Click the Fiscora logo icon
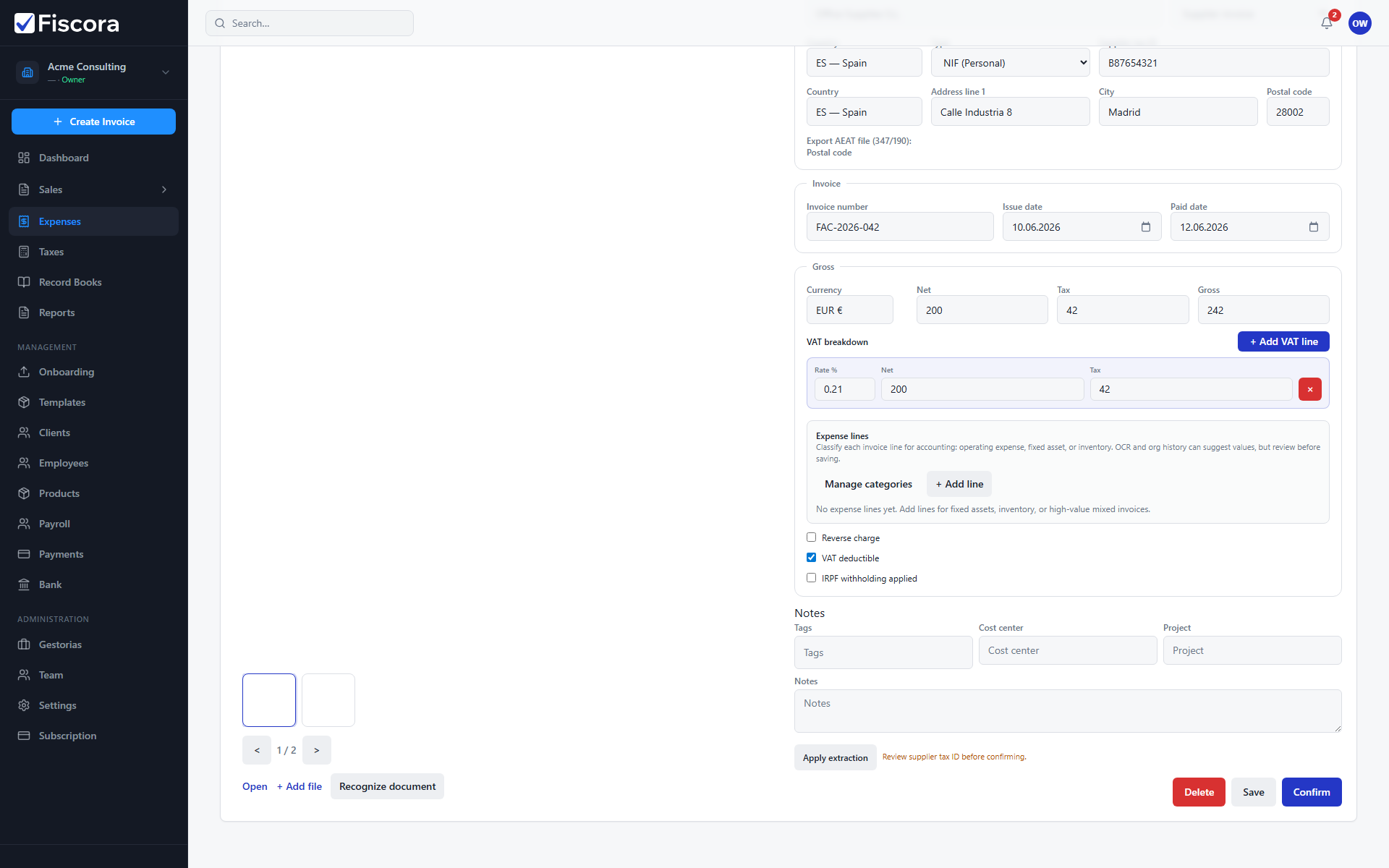 25,23
